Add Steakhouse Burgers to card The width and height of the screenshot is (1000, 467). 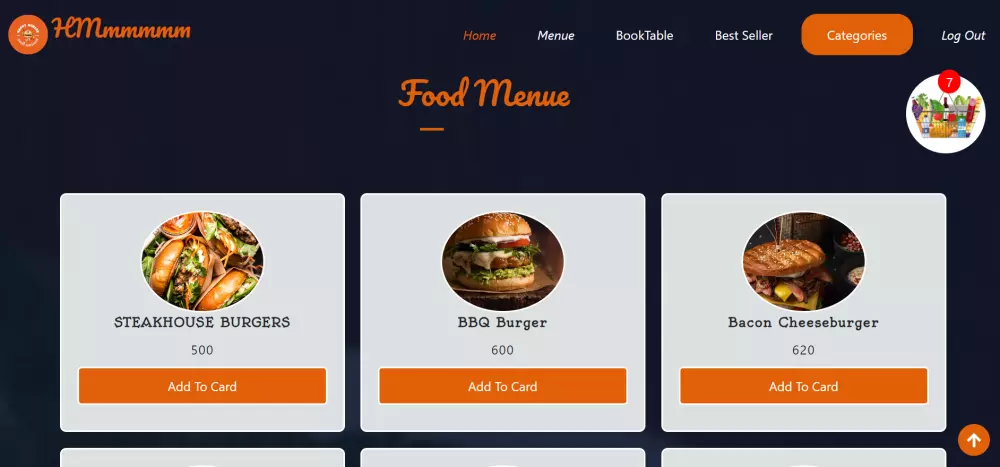pyautogui.click(x=202, y=386)
